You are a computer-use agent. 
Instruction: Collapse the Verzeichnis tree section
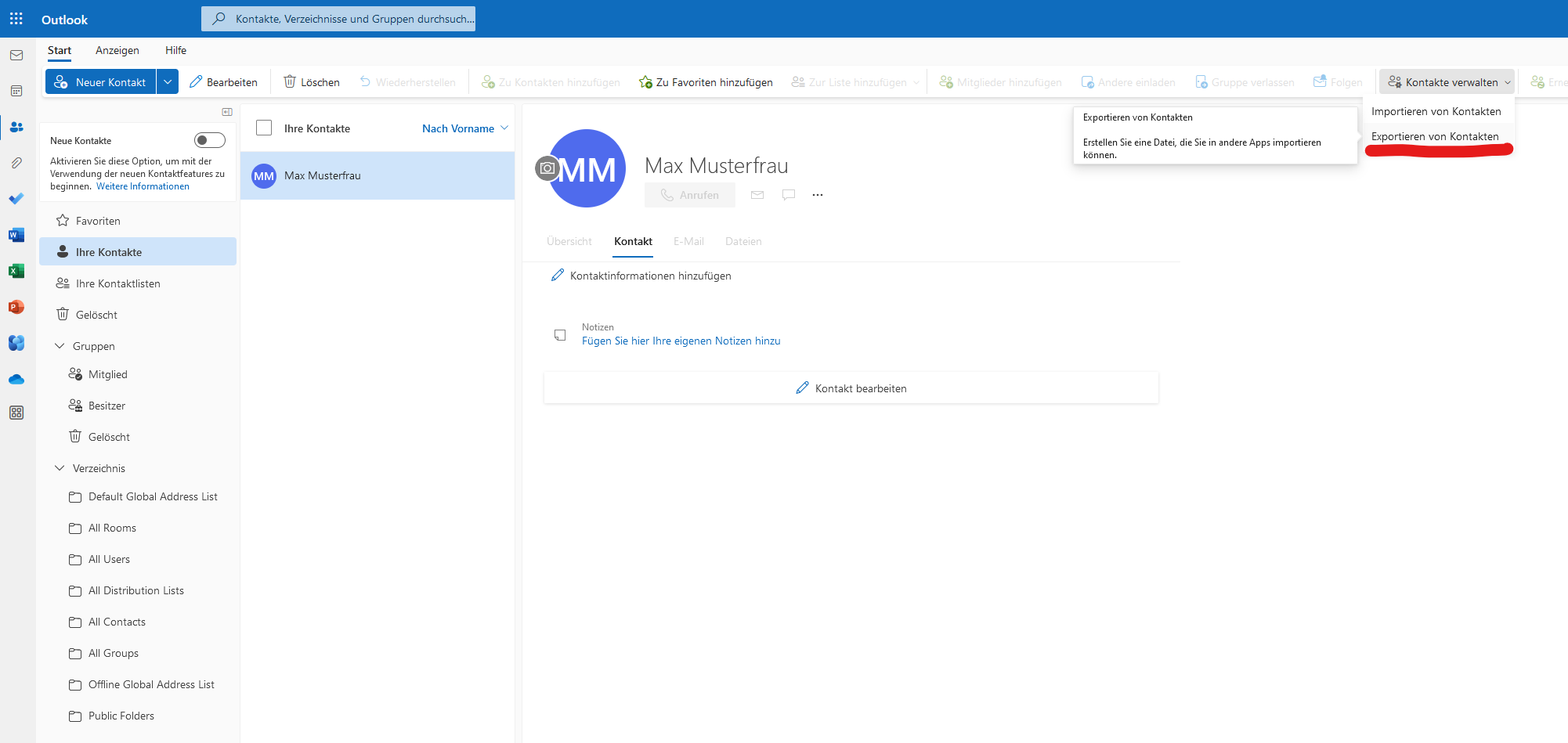point(60,468)
